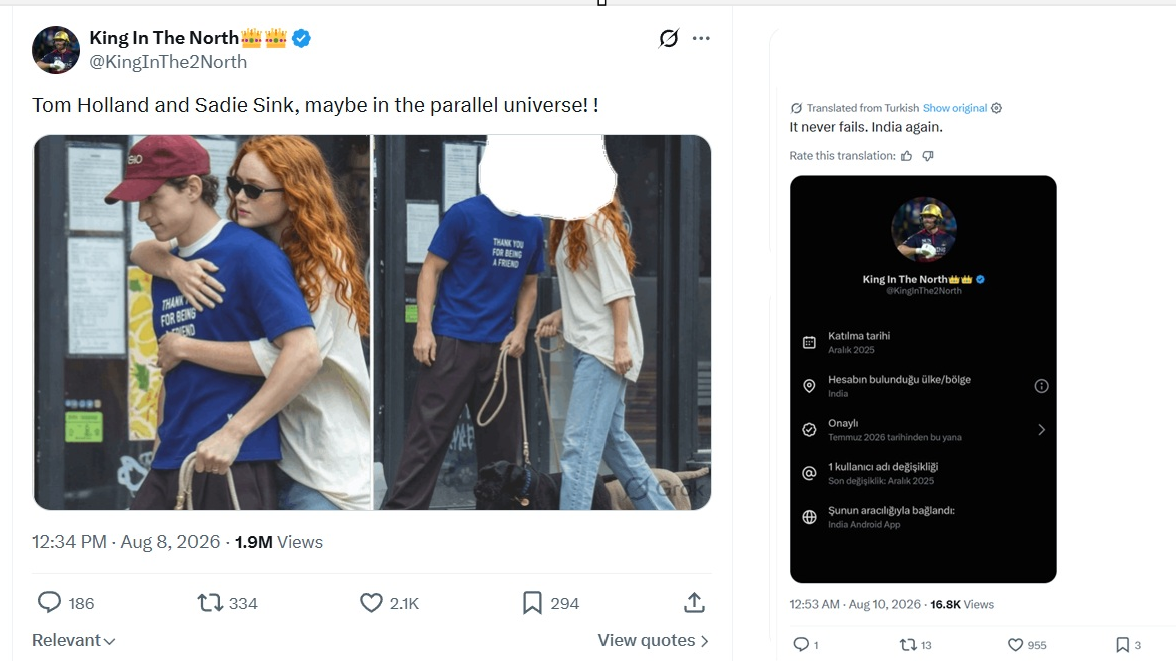The width and height of the screenshot is (1176, 661).
Task: Open translation settings gear icon
Action: [x=996, y=108]
